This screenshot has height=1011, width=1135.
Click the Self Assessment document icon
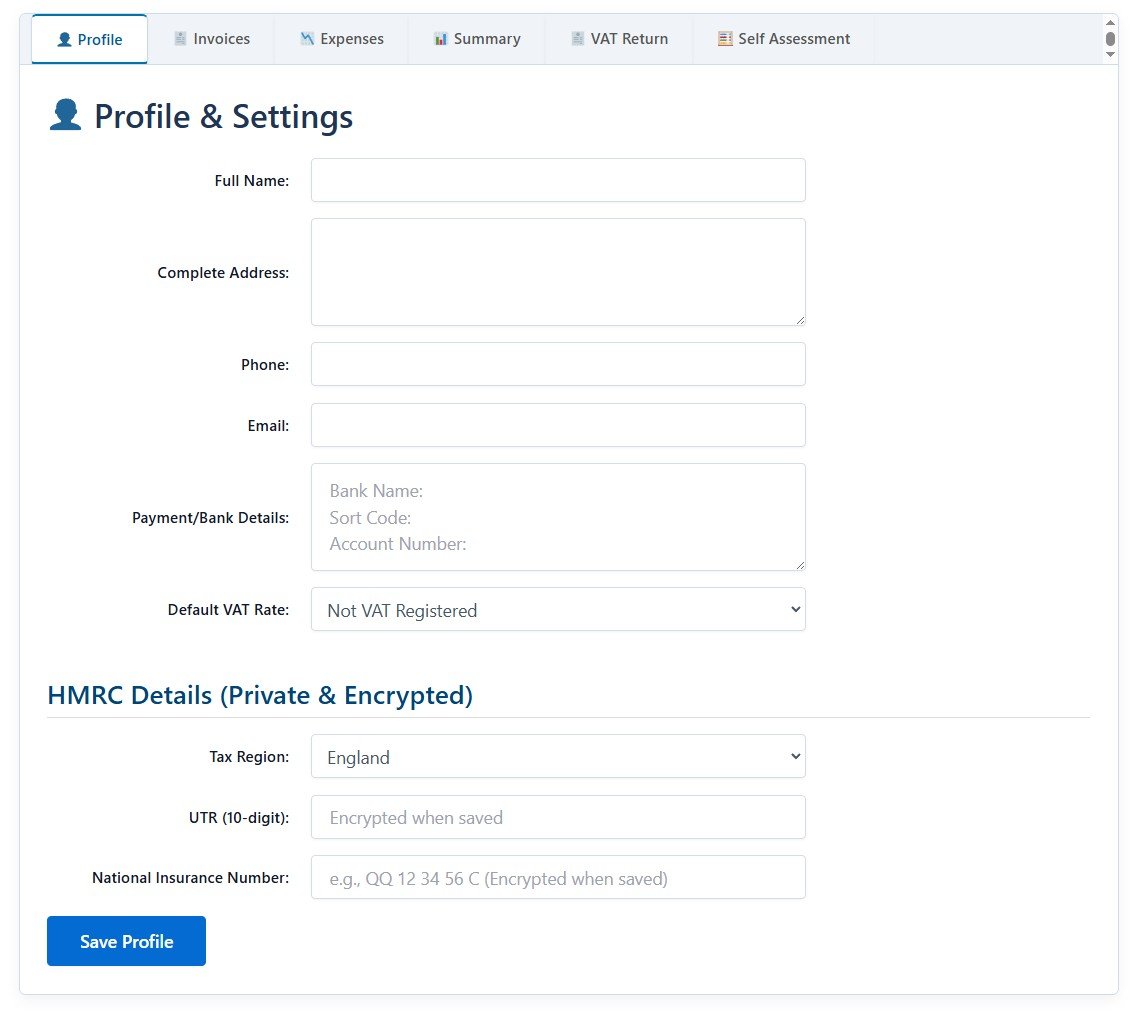(x=723, y=38)
